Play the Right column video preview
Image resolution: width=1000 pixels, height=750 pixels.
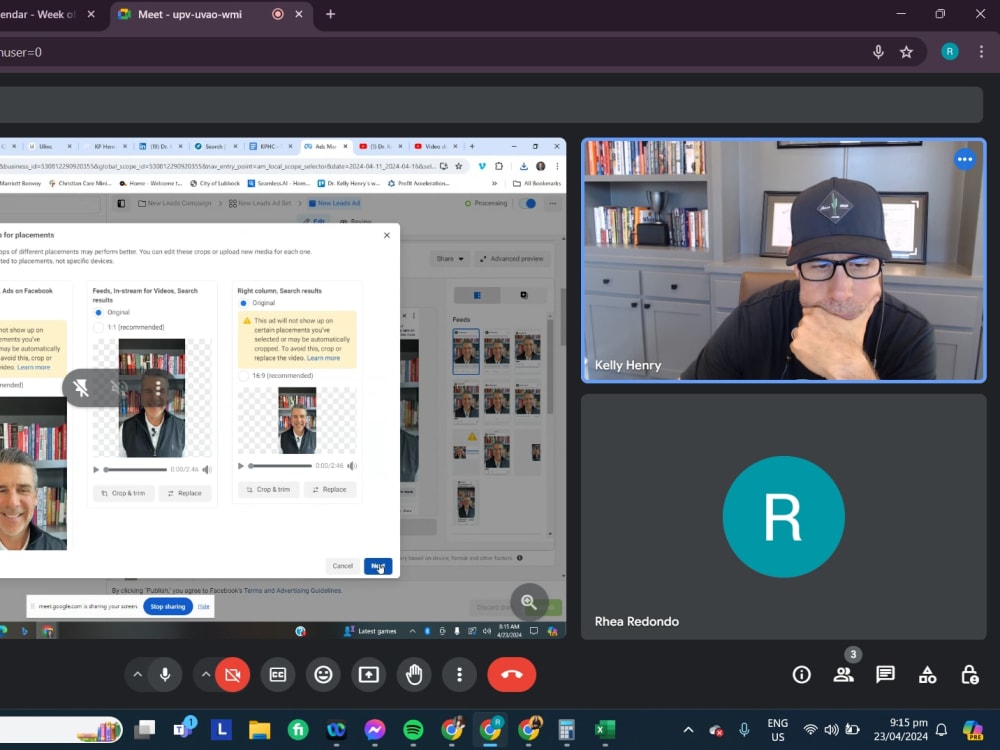click(x=241, y=466)
